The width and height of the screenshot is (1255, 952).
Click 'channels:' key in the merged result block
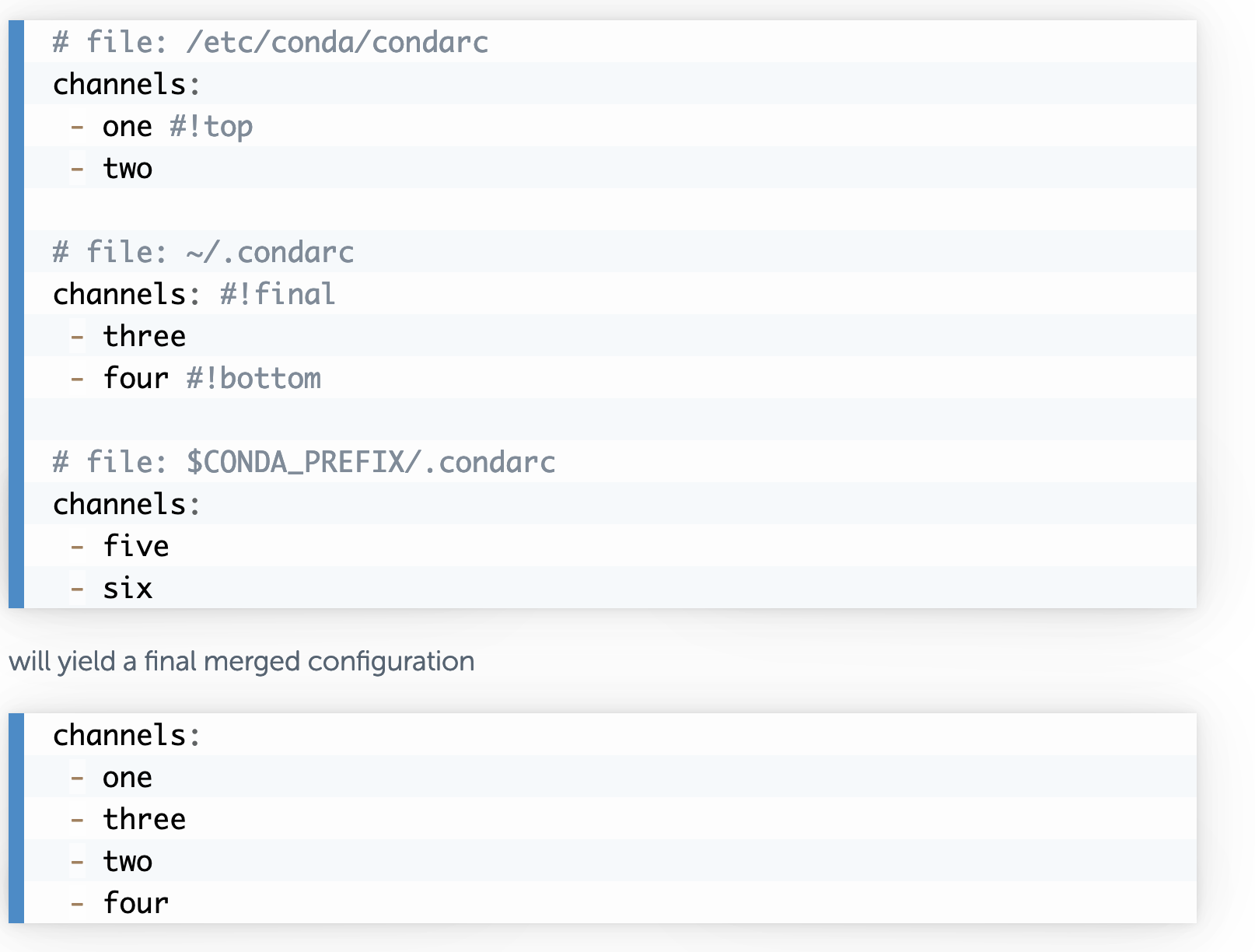[x=128, y=735]
